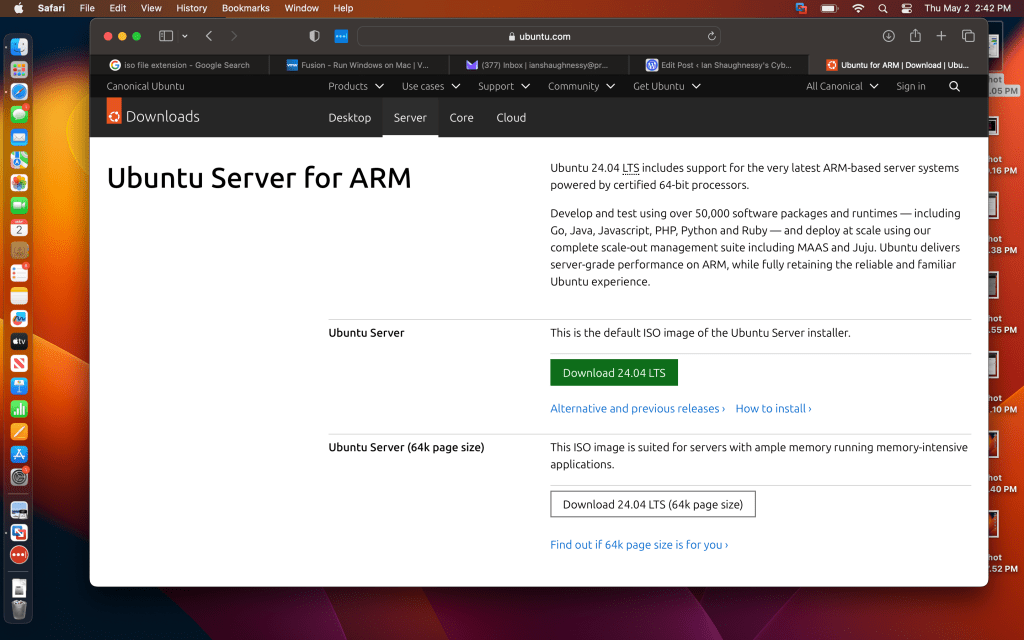Click the Share icon in Safari toolbar
Screen dimensions: 1024x640
(915, 36)
